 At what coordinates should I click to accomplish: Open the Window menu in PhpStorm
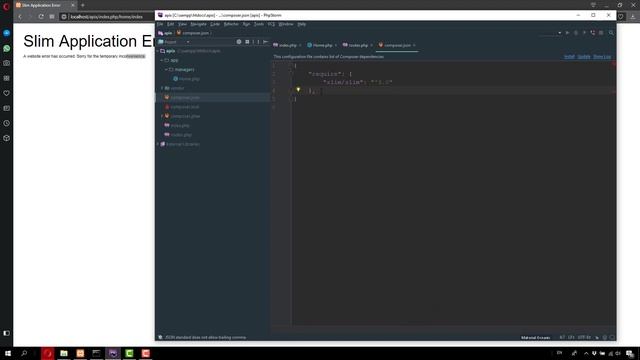coord(286,24)
